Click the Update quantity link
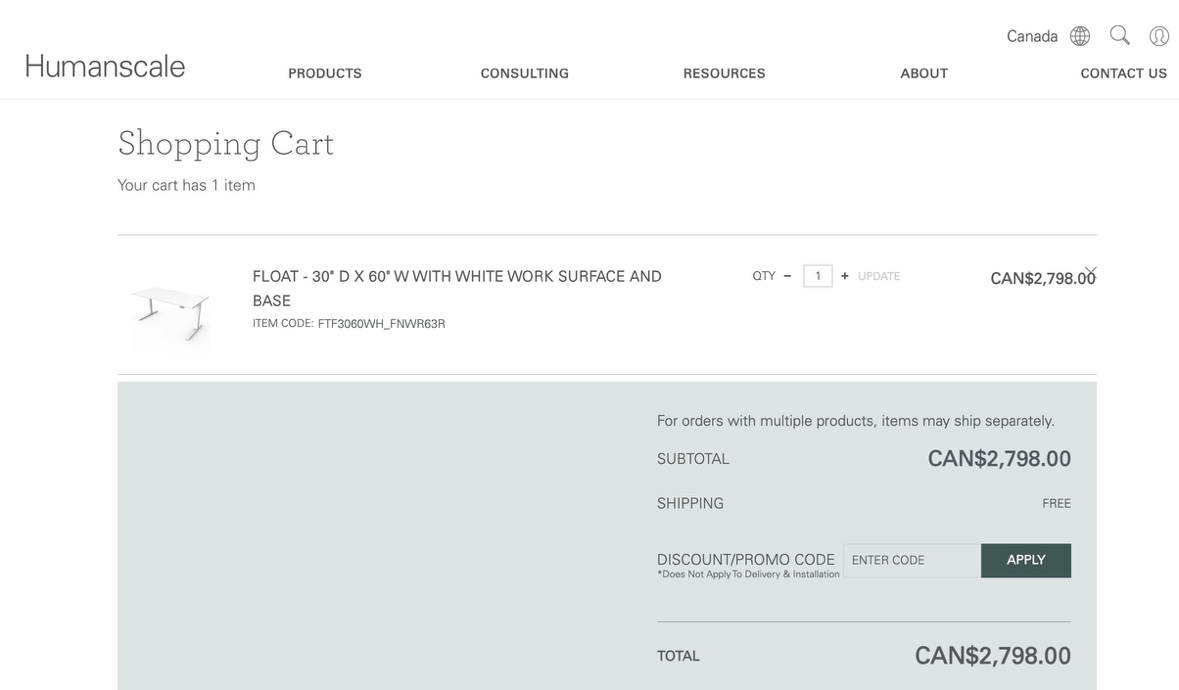This screenshot has width=1179, height=690. [x=879, y=276]
